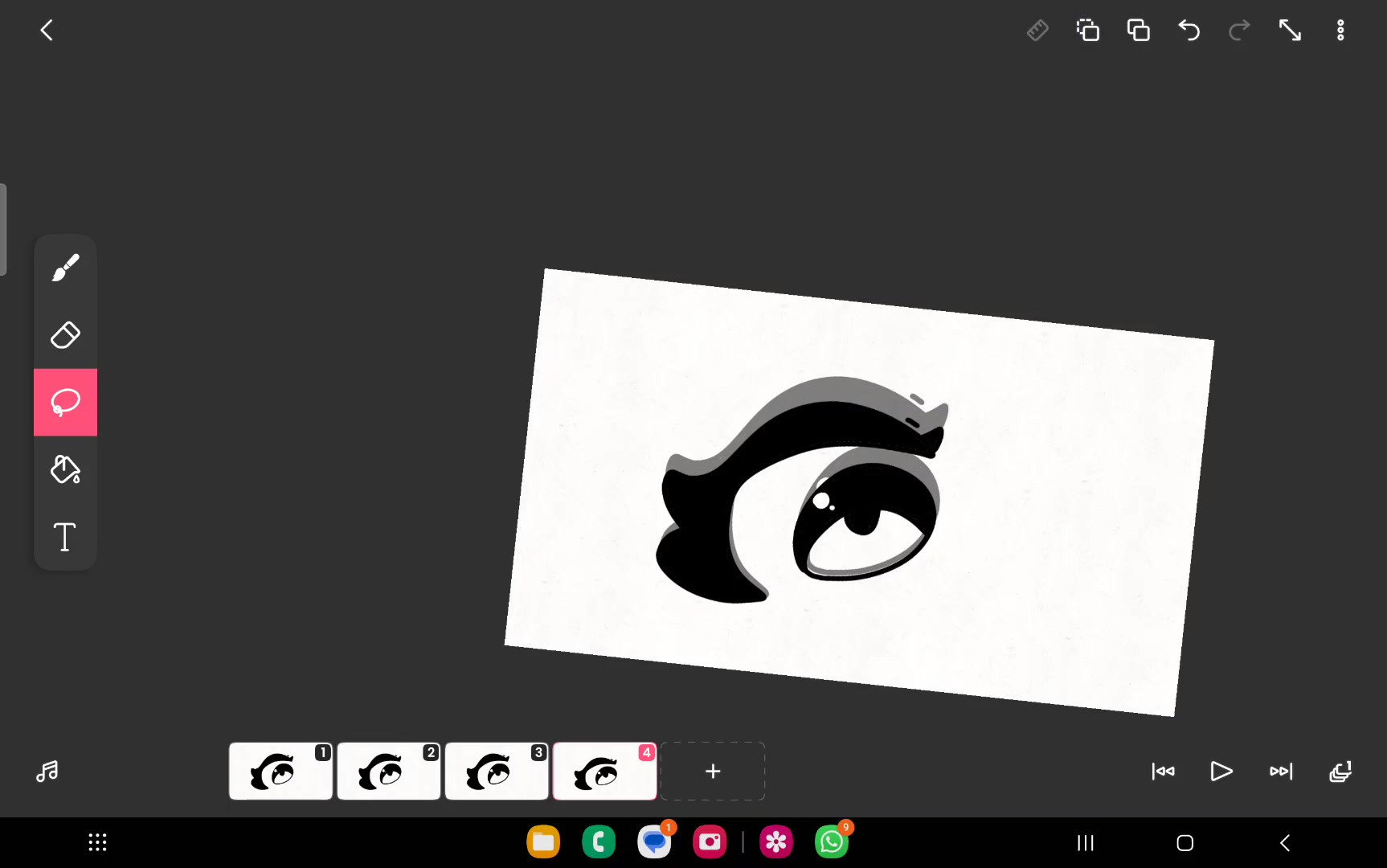Go back with top-left arrow
The image size is (1387, 868).
click(x=47, y=31)
